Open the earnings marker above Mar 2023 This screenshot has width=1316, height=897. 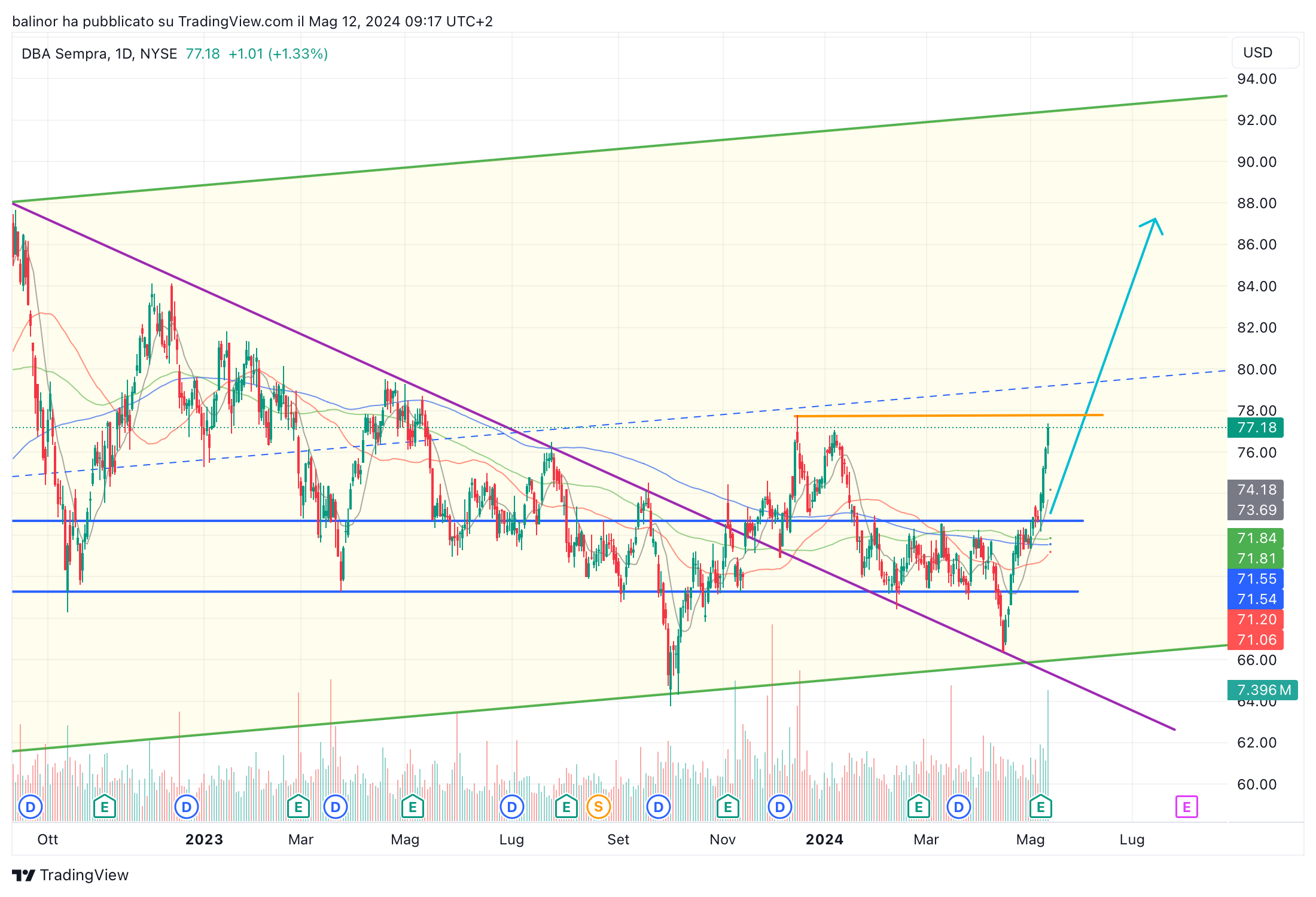(x=298, y=807)
